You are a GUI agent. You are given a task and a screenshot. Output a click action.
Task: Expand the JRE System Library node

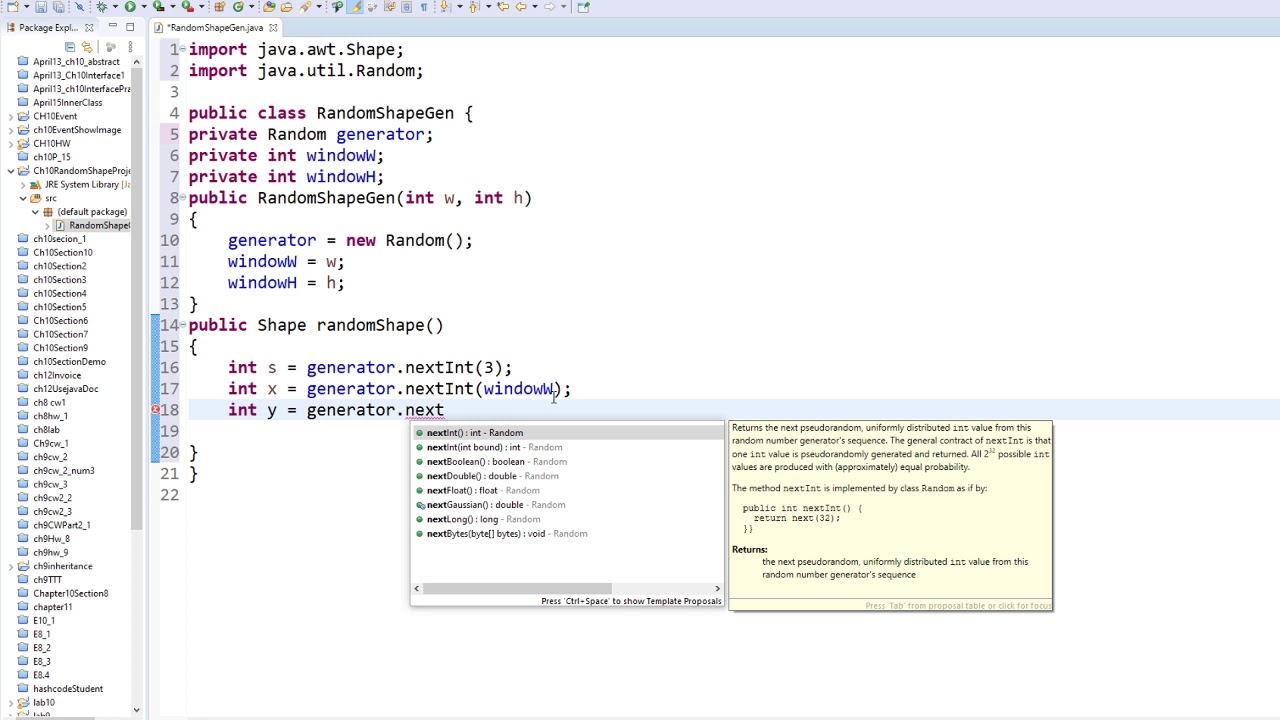pos(23,184)
